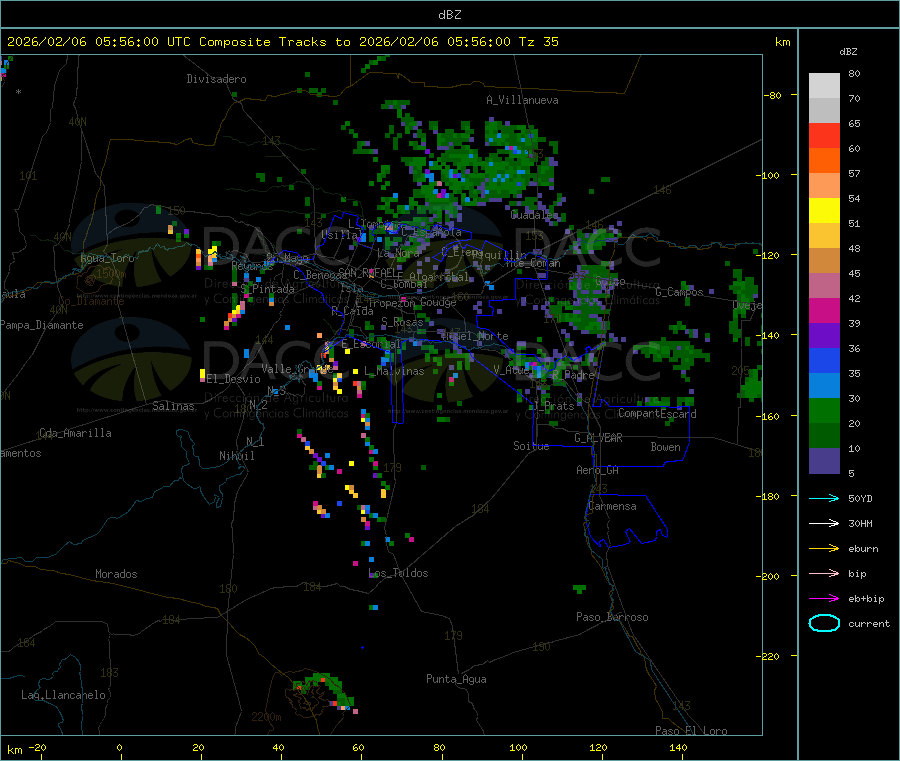Click the blue 35 dBZ legend swatch

[x=824, y=360]
